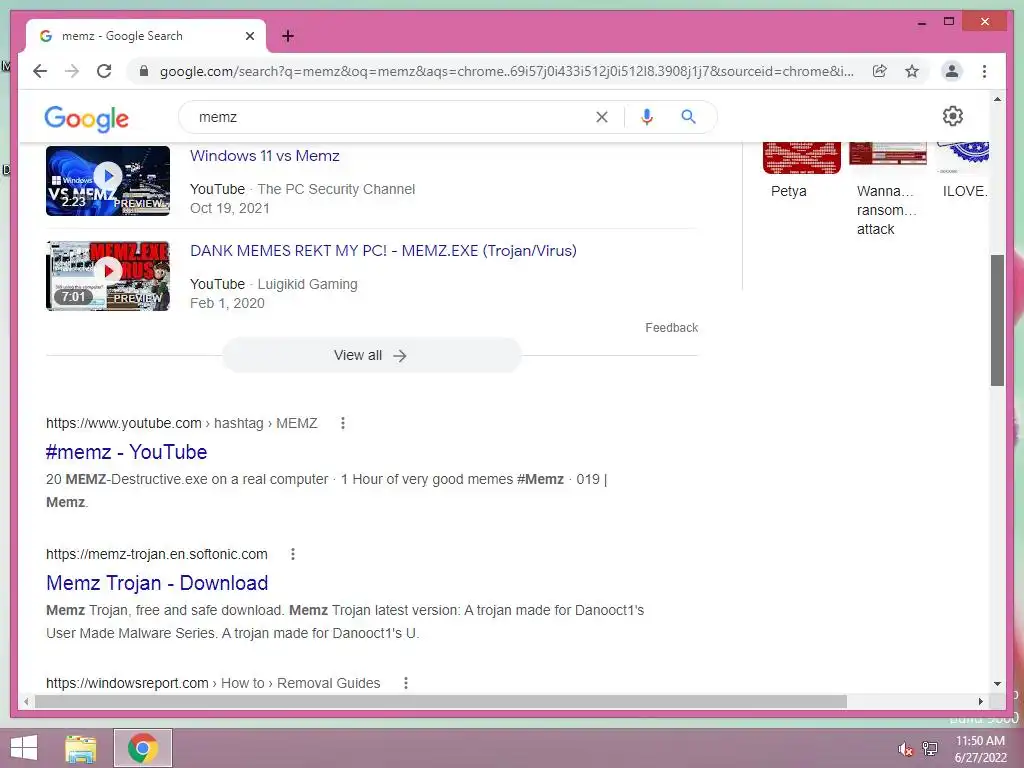Submit search with magnifier icon

click(x=688, y=117)
